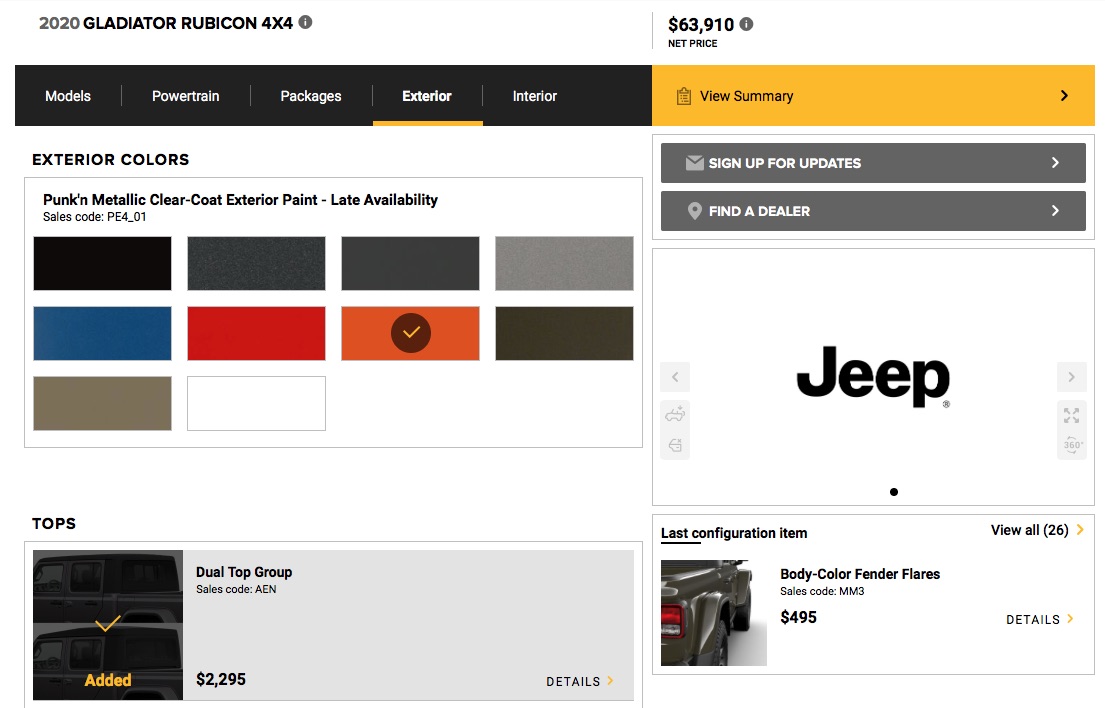Expand vehicle image to fullscreen
The height and width of the screenshot is (708, 1105).
1071,415
